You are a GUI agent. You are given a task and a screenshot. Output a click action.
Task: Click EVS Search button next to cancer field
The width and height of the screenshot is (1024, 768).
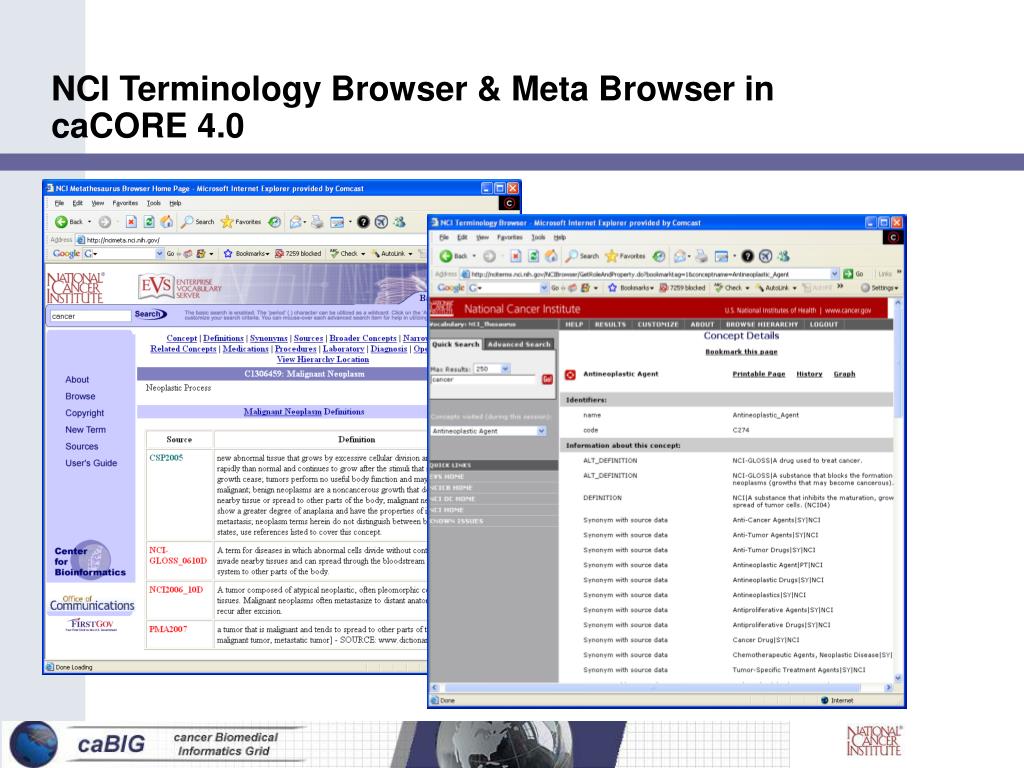[x=150, y=314]
